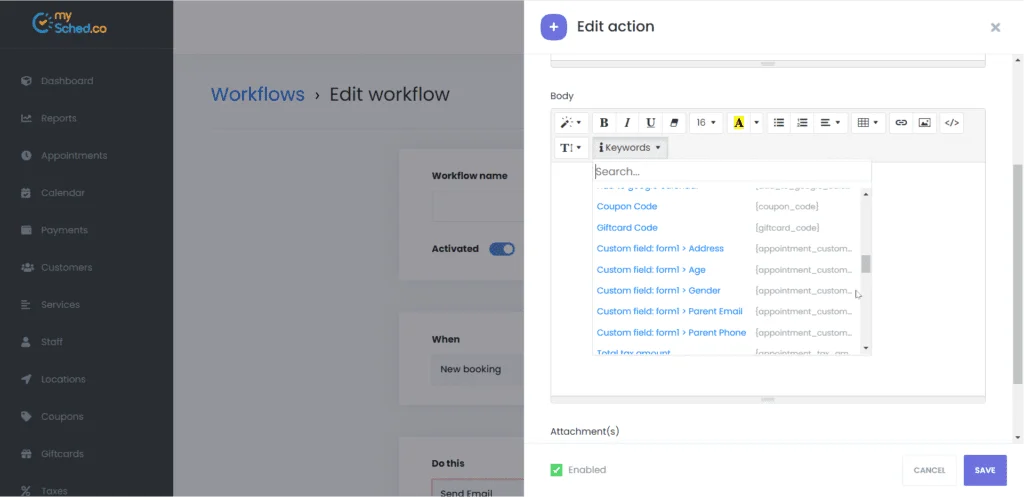
Task: Toggle bold formatting
Action: click(x=604, y=123)
